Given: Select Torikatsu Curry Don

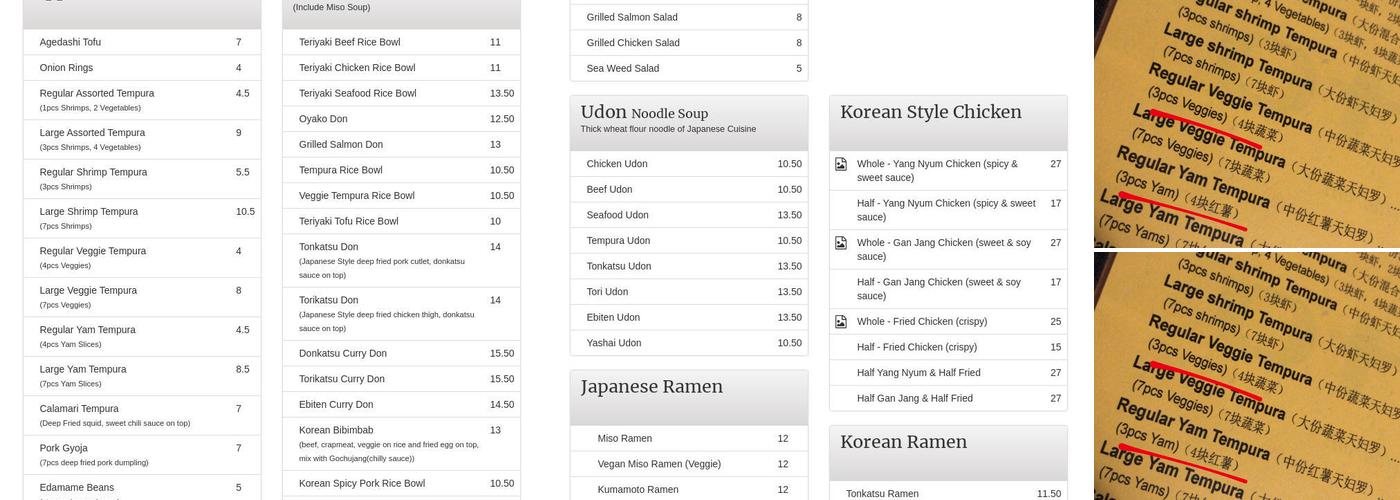Looking at the screenshot, I should tap(401, 379).
